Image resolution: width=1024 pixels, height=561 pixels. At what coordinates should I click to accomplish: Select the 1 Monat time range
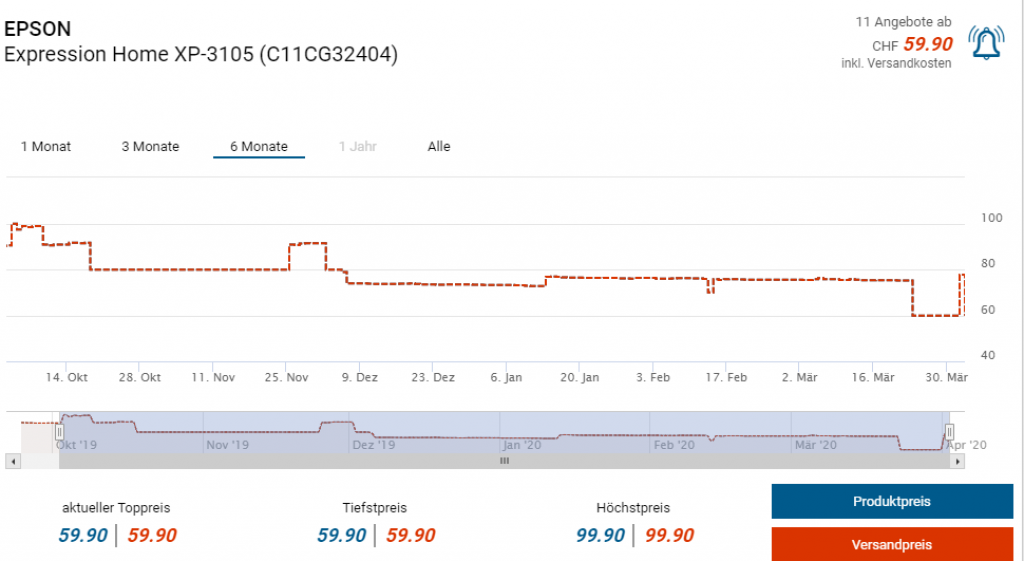46,147
